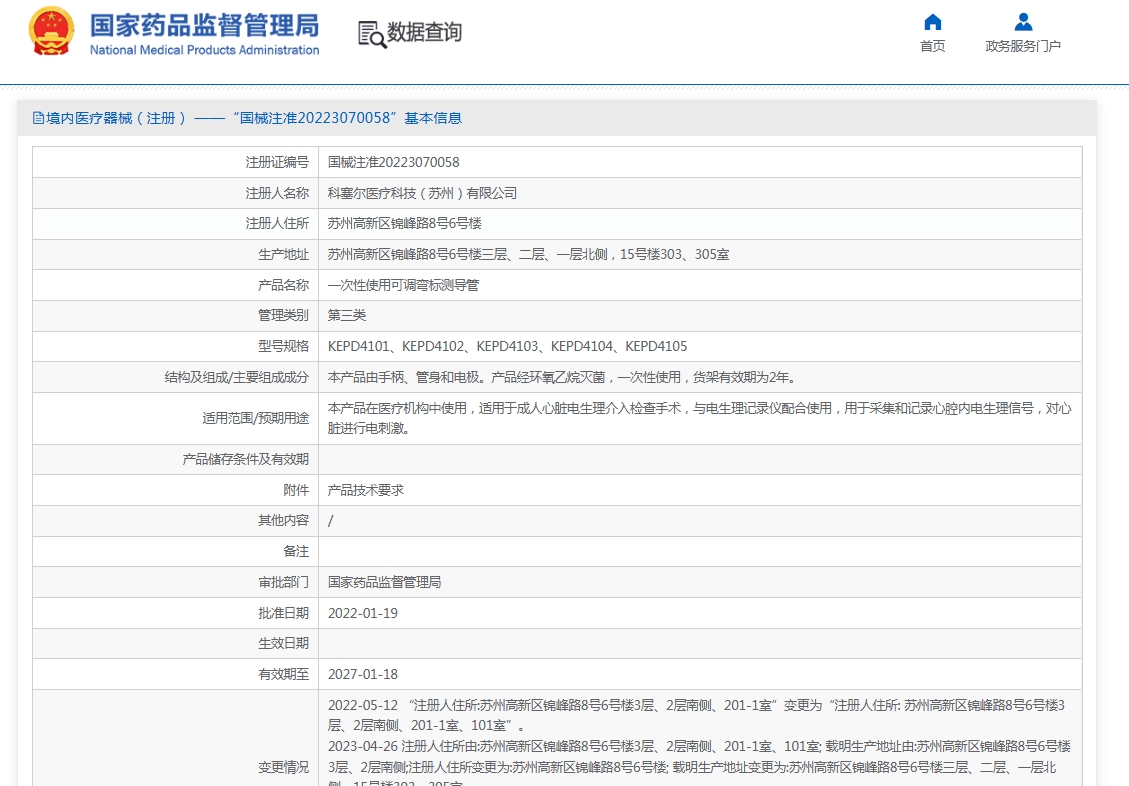Click the 附件 row label
The width and height of the screenshot is (1129, 786).
click(296, 490)
